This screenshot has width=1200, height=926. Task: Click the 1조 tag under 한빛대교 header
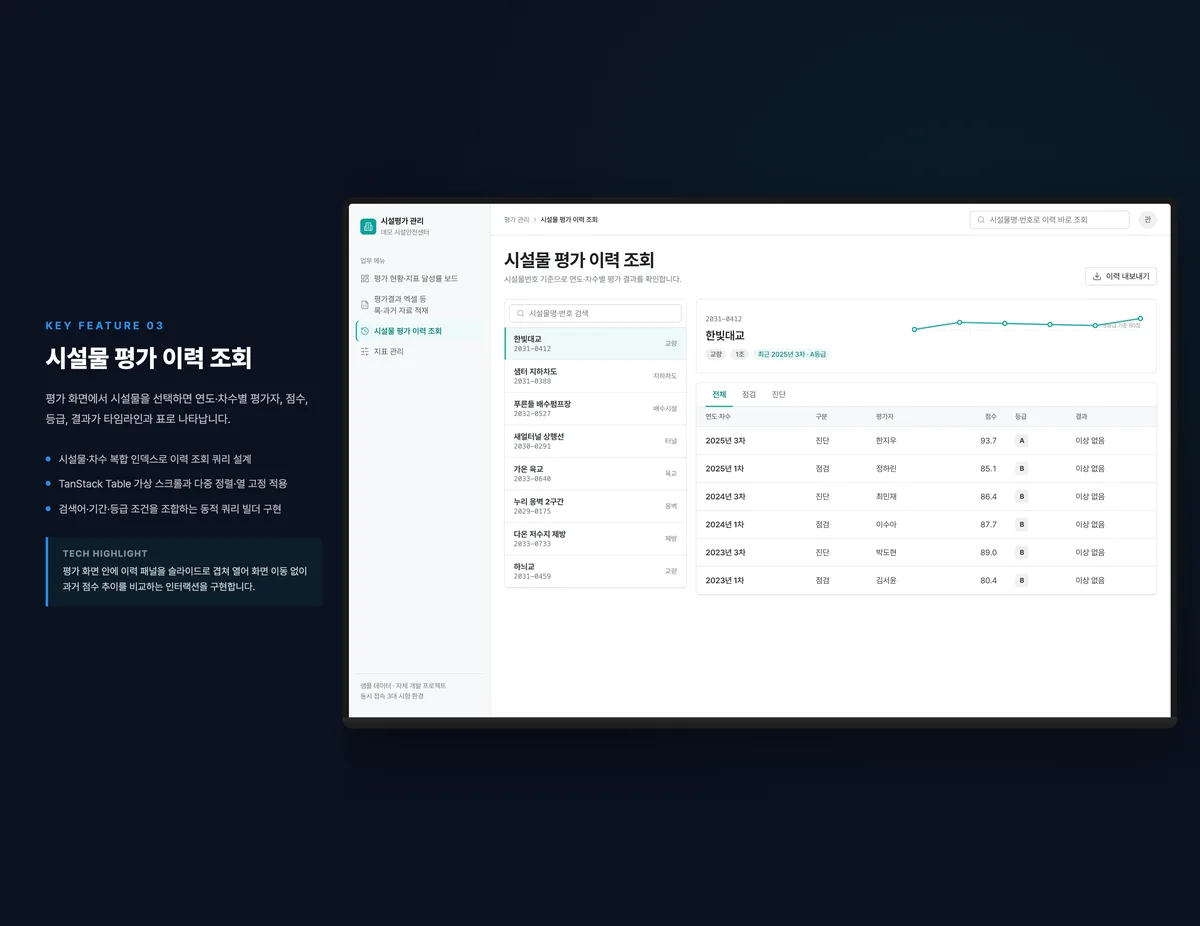(739, 354)
